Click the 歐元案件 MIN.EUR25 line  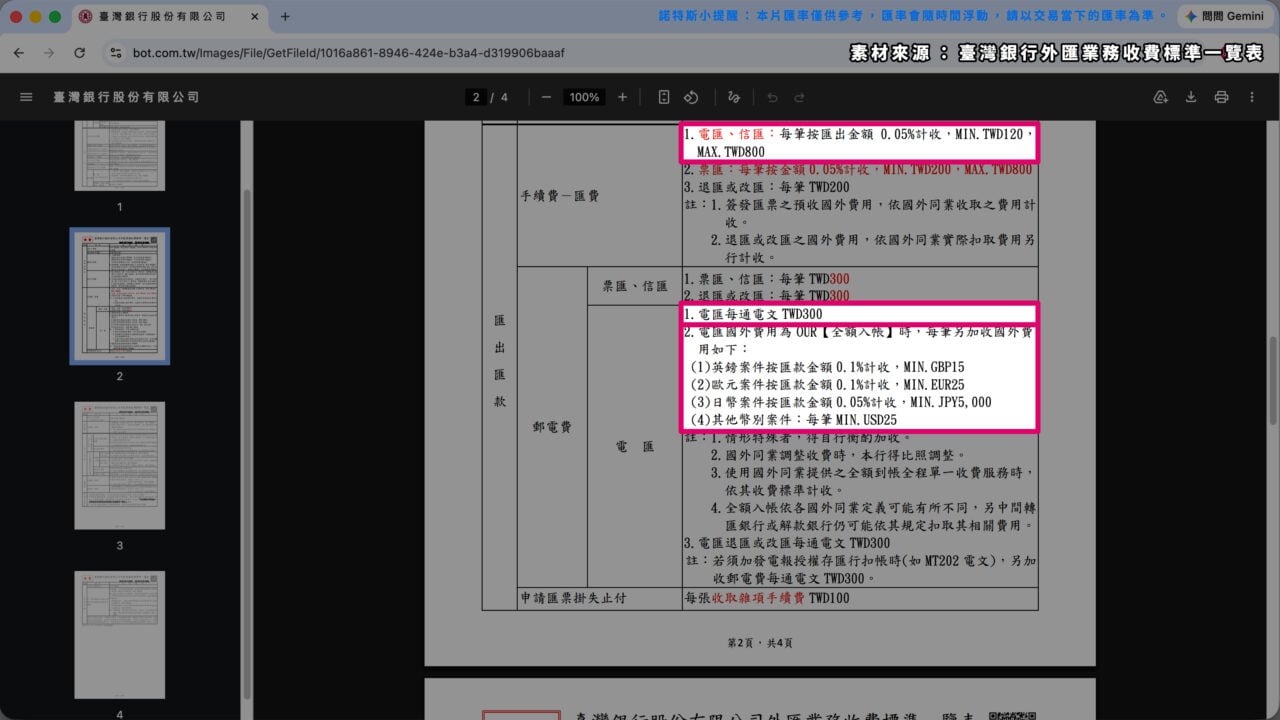pos(828,384)
